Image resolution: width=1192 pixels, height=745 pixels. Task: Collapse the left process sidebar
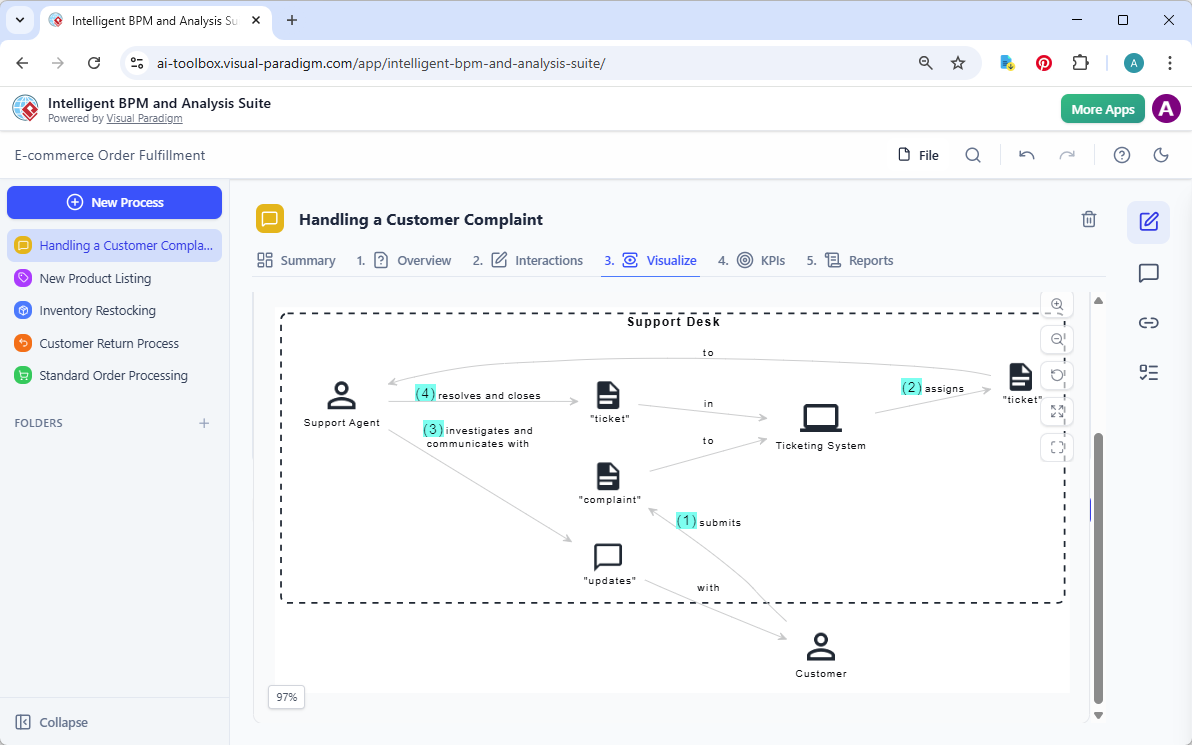point(51,721)
